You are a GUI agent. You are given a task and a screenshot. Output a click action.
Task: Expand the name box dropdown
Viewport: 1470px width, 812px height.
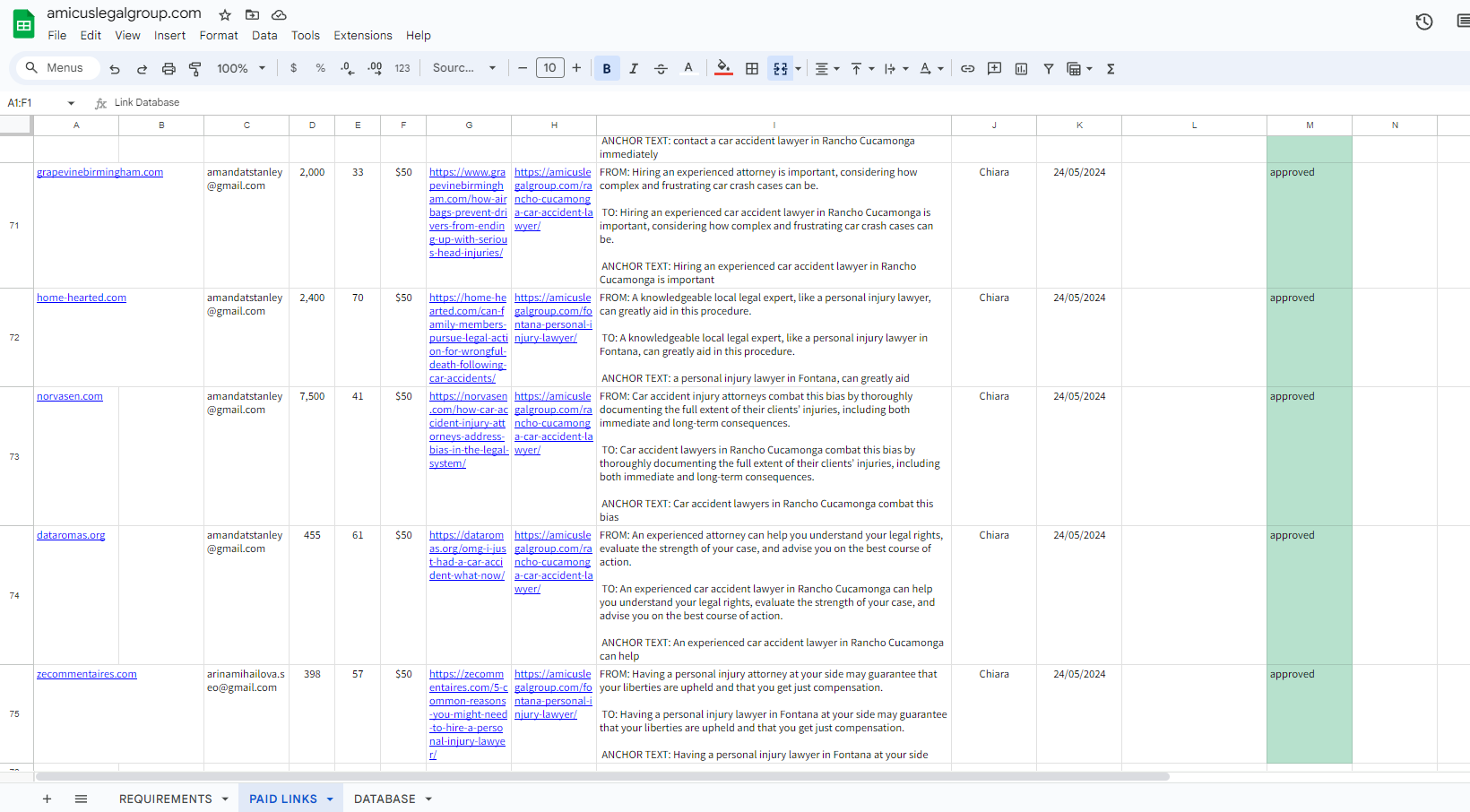point(71,103)
